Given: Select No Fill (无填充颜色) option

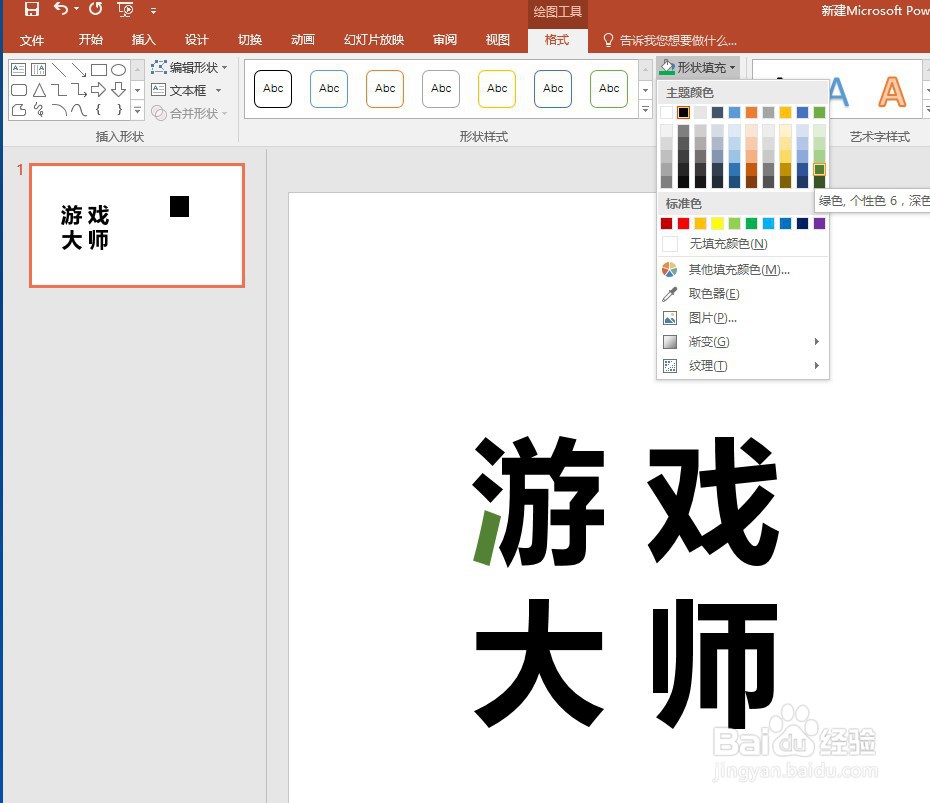Looking at the screenshot, I should [743, 244].
